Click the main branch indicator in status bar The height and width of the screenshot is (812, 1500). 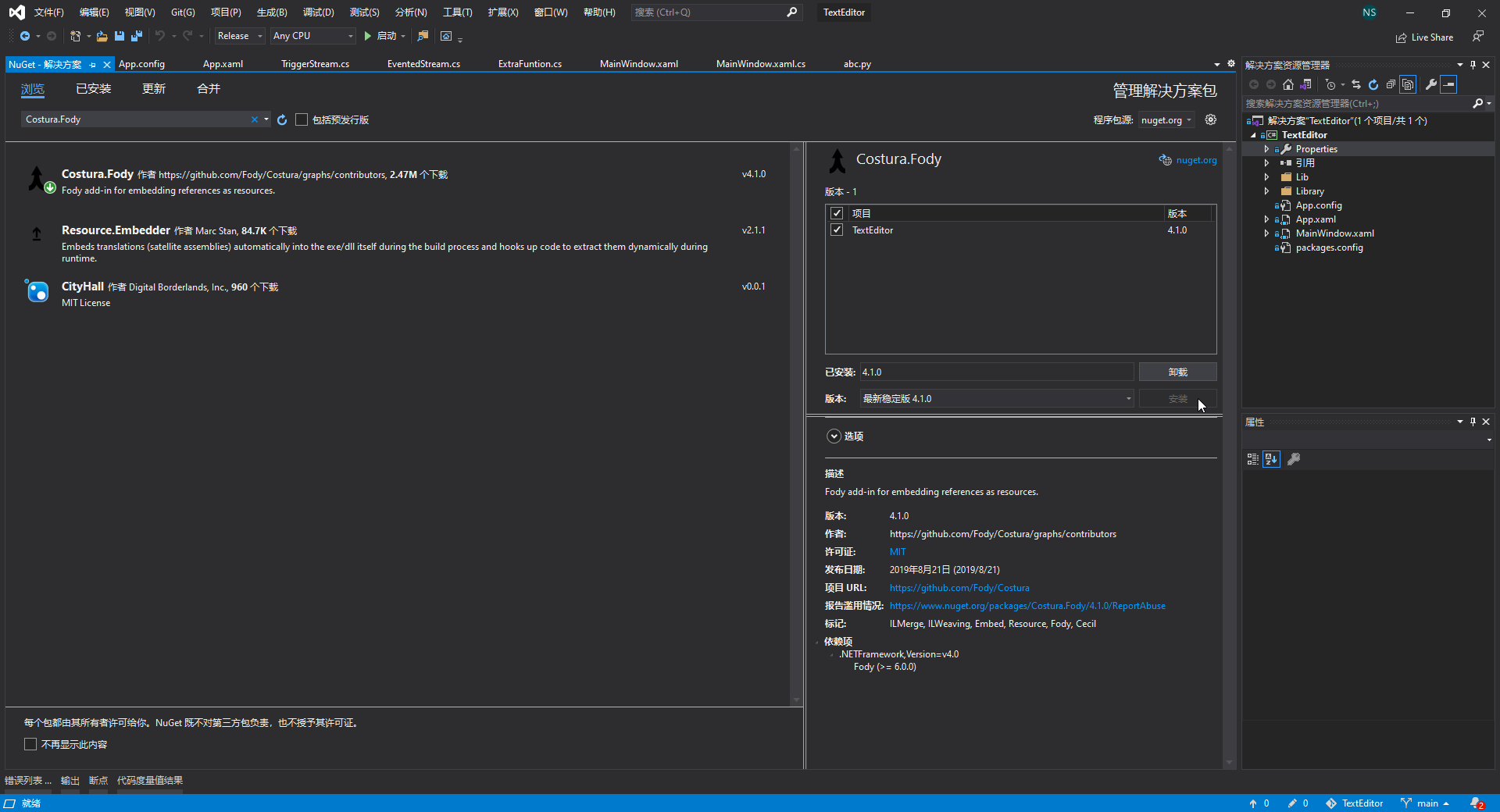point(1426,803)
